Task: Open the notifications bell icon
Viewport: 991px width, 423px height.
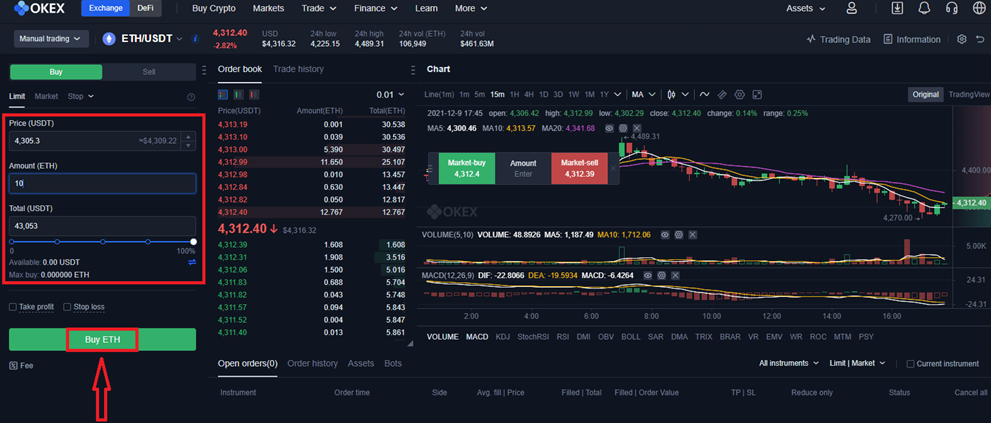Action: pos(925,8)
